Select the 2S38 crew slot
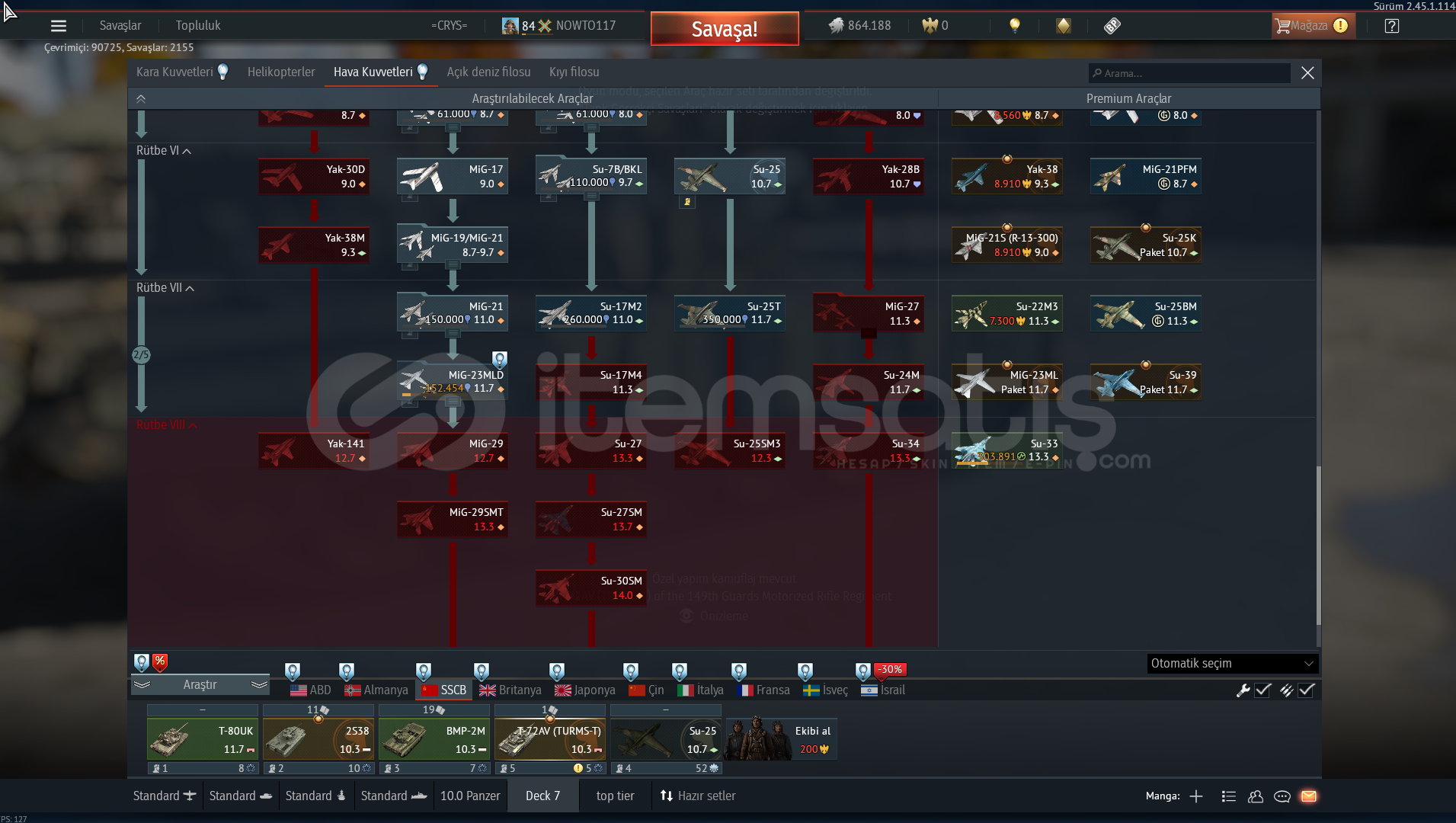Image resolution: width=1456 pixels, height=823 pixels. pyautogui.click(x=318, y=739)
